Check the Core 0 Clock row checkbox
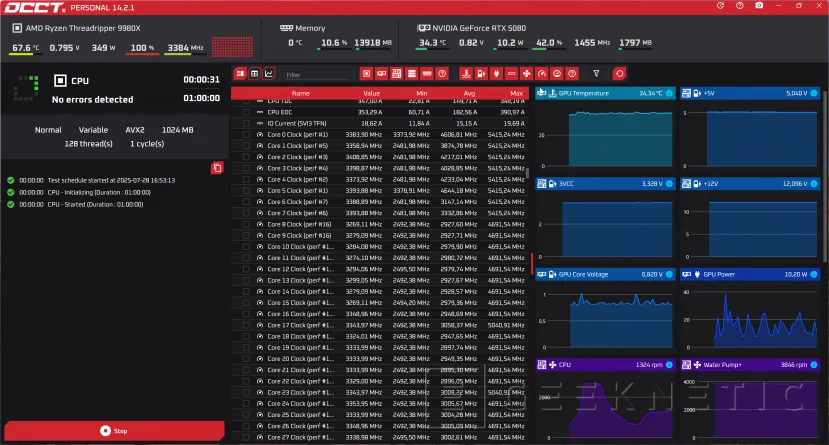The width and height of the screenshot is (829, 445). 246,135
